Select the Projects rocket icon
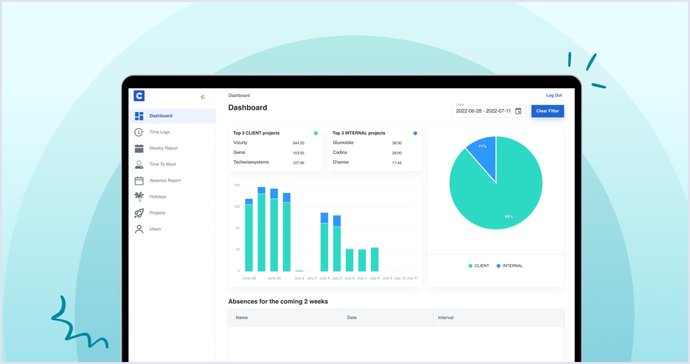Image resolution: width=690 pixels, height=364 pixels. tap(139, 213)
